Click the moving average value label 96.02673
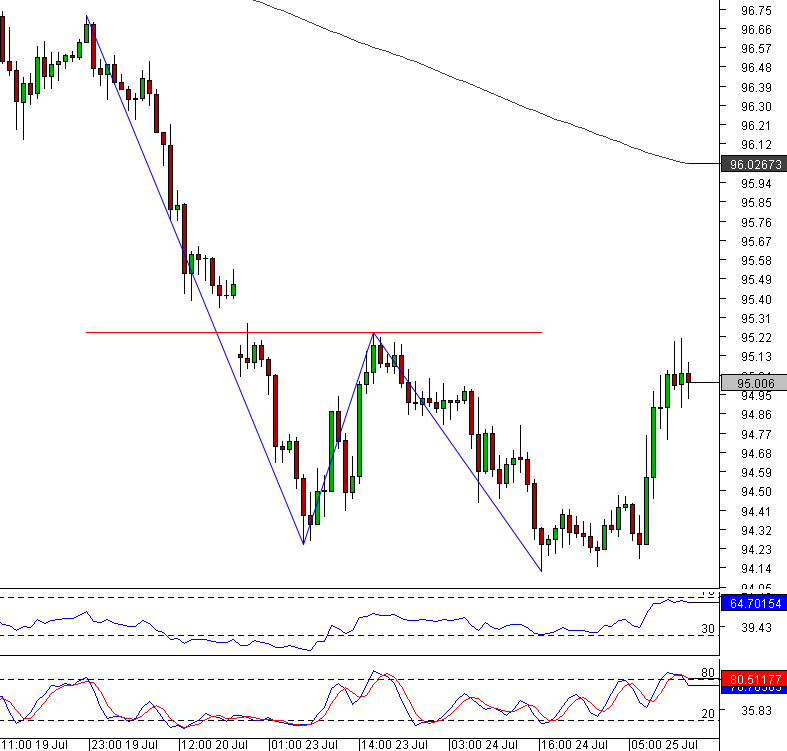 (755, 164)
